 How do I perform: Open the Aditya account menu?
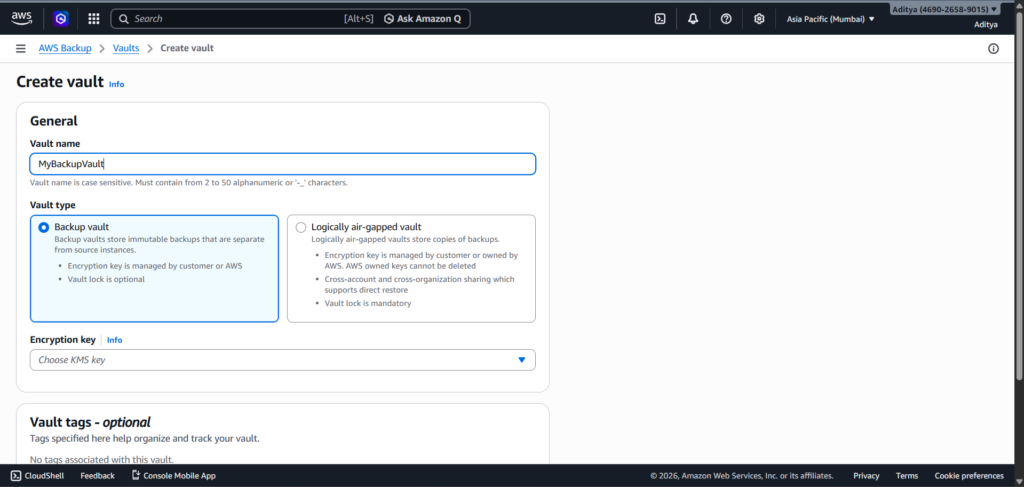tap(944, 9)
